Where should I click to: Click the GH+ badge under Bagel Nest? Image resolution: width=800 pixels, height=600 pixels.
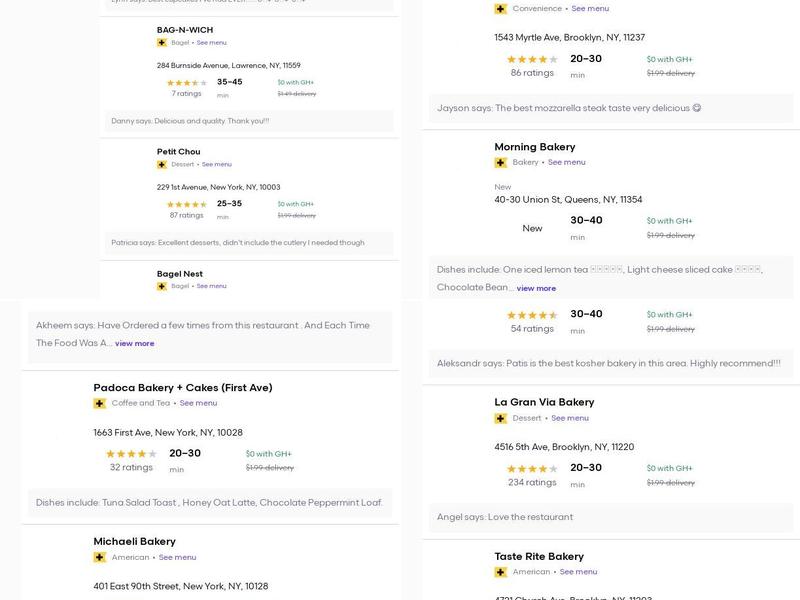click(x=162, y=286)
